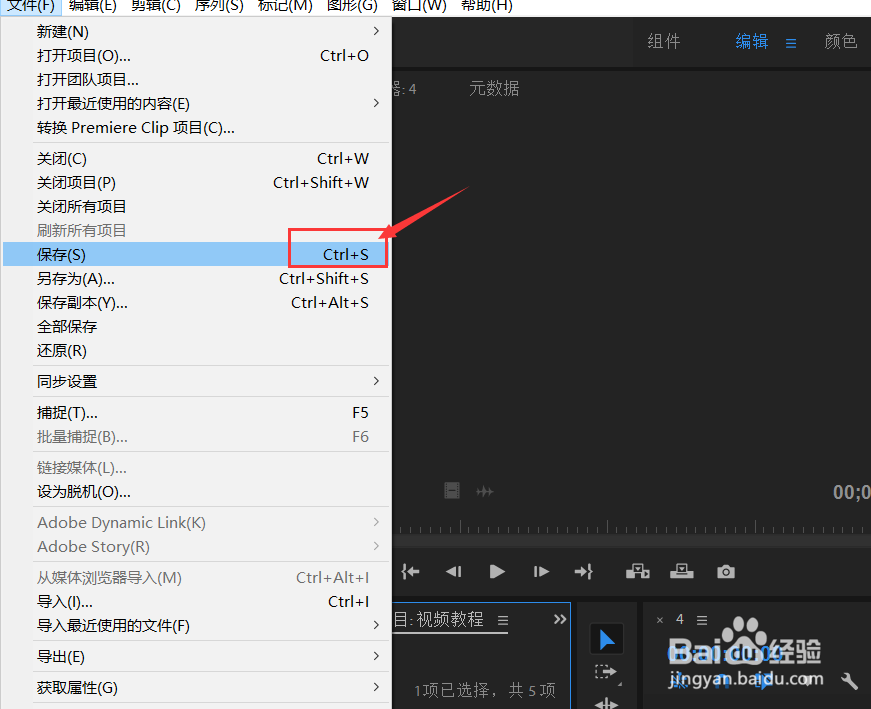Switch to the 颜色 workspace
871x709 pixels.
841,42
